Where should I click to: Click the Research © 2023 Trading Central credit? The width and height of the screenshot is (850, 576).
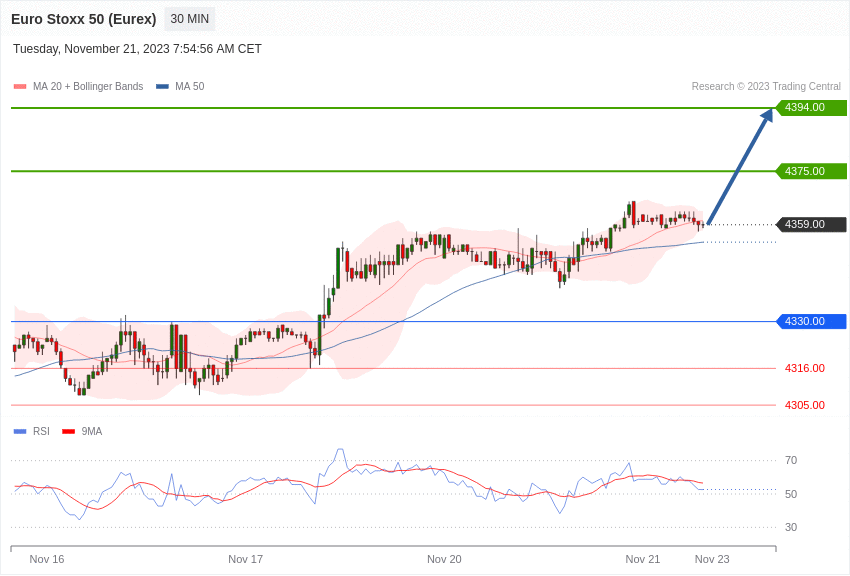coord(766,86)
